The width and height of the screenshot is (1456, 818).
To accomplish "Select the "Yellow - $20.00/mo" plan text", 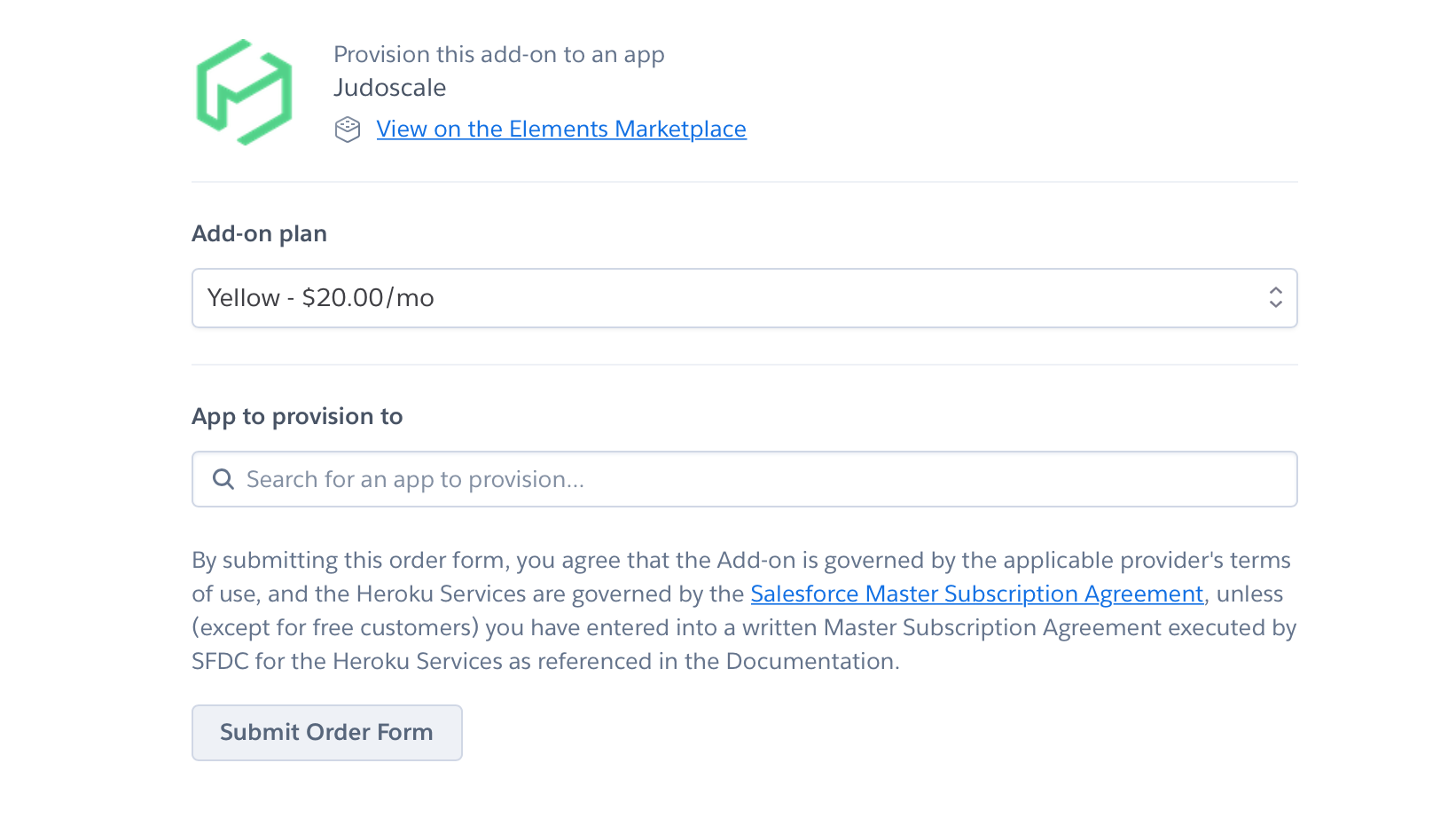I will (320, 298).
